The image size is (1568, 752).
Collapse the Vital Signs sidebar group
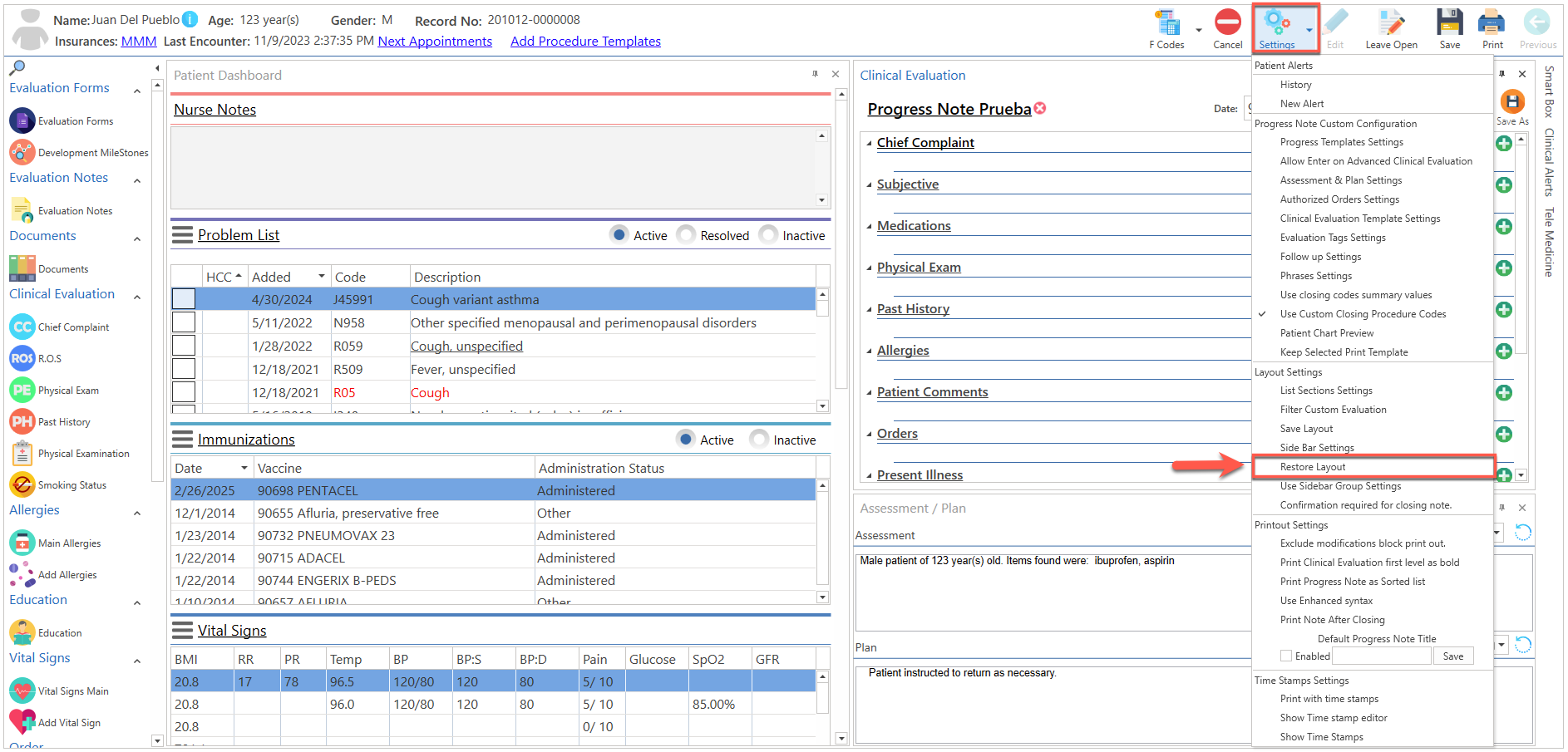pyautogui.click(x=137, y=661)
